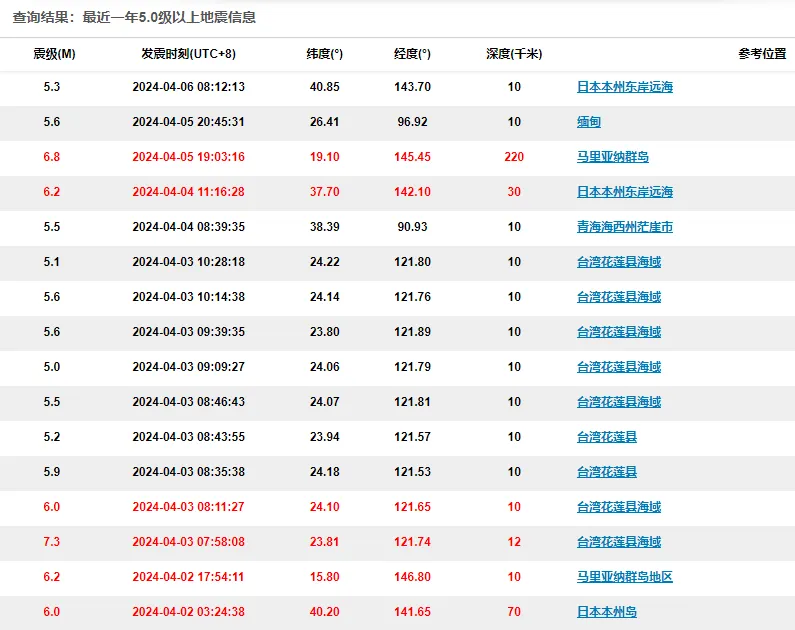
Task: Open 台湾花莲县海域 link for 10:14:38 quake
Action: coord(619,297)
